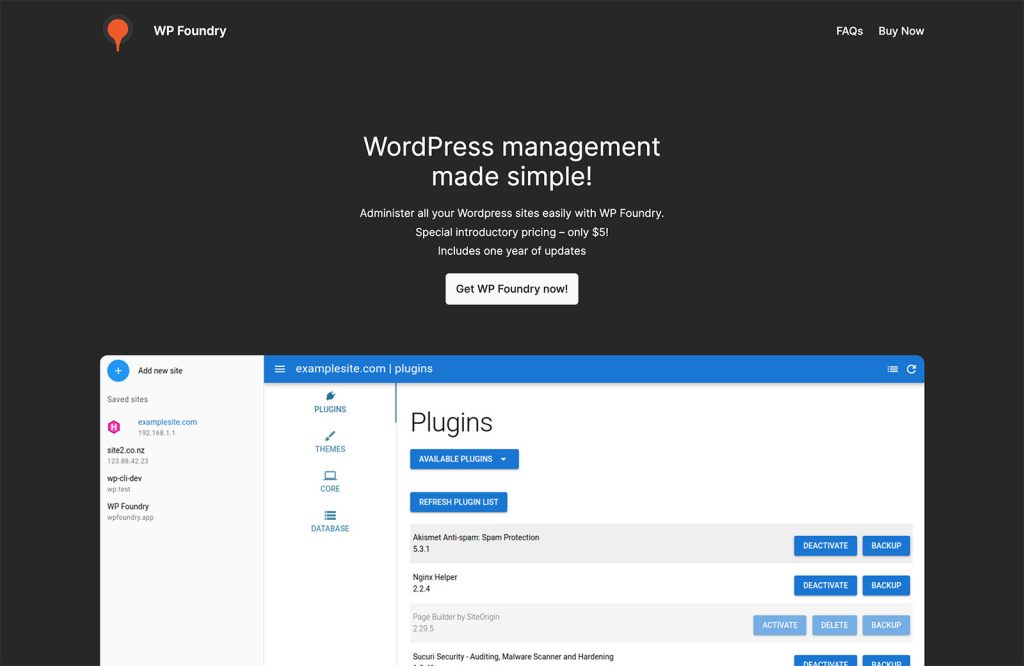Click the Themes brush icon
1024x666 pixels.
click(330, 436)
